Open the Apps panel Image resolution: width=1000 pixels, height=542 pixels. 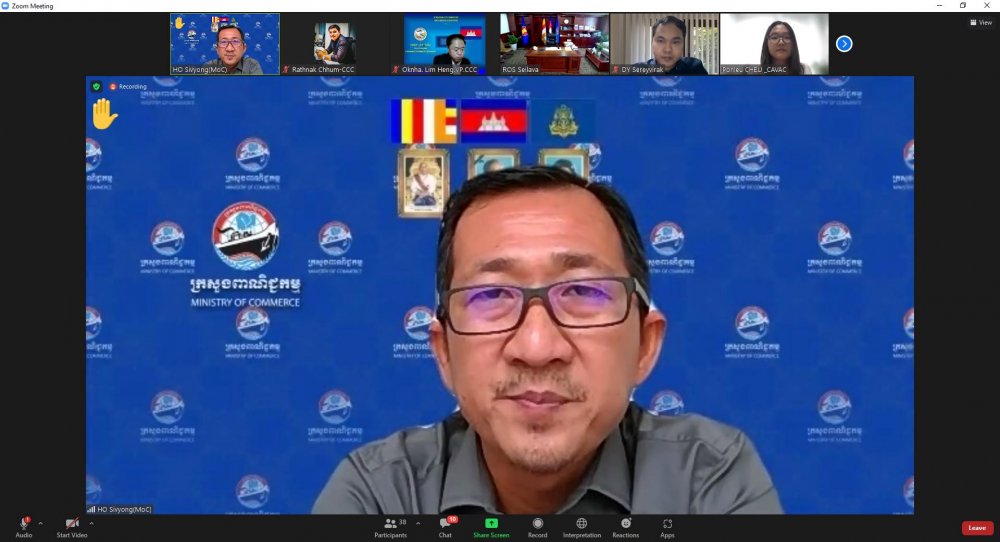point(667,526)
